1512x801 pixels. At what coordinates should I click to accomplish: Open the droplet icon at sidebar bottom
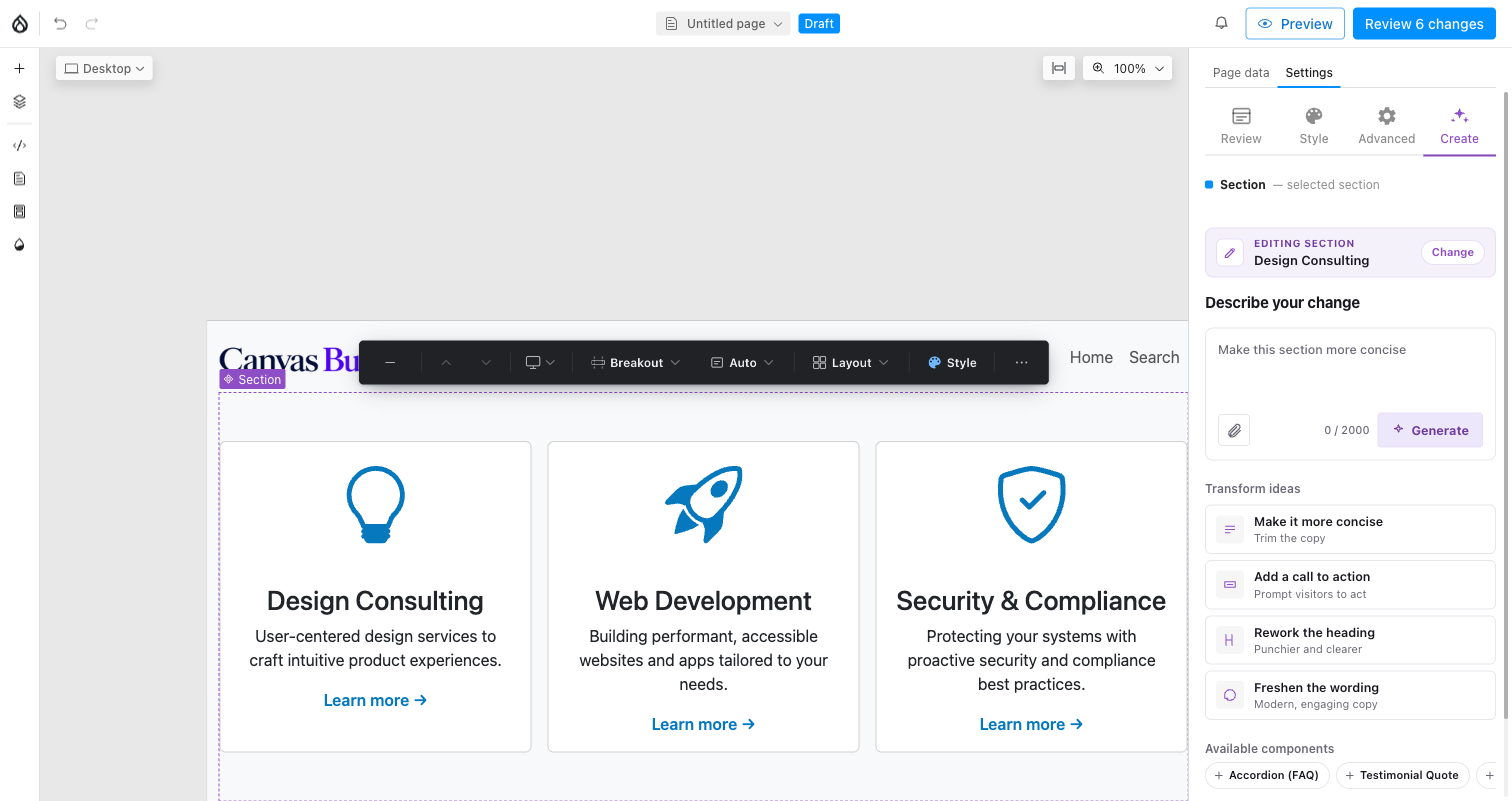(x=19, y=244)
